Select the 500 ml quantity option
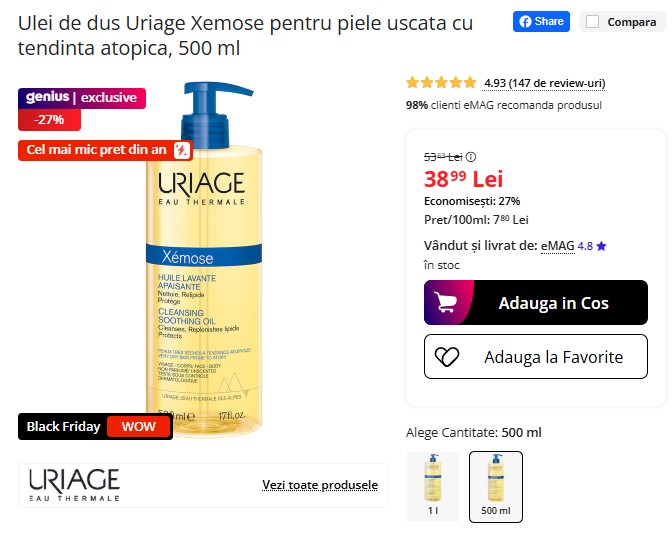Viewport: 672px width, 536px height. tap(496, 486)
